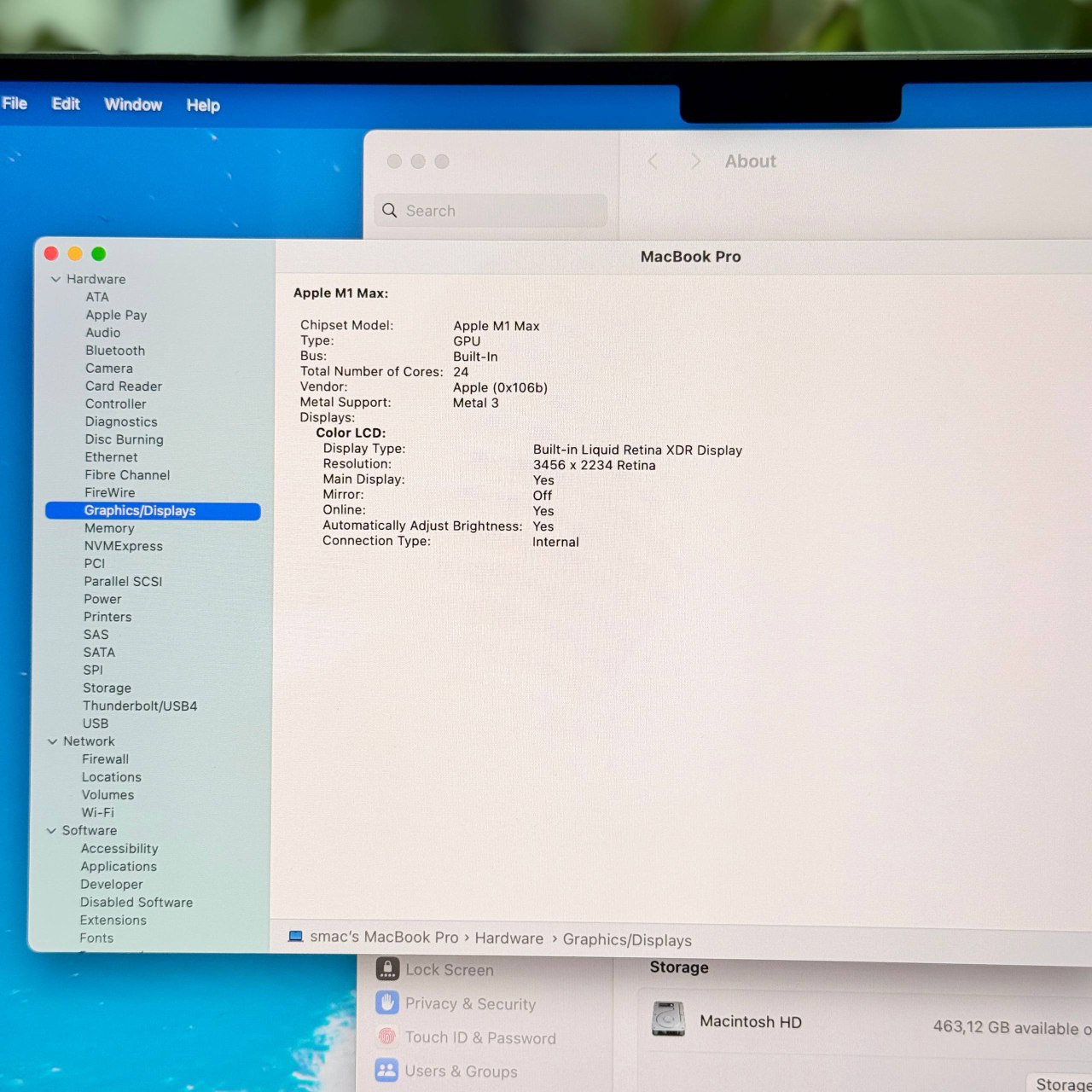1092x1092 pixels.
Task: Collapse the Software section
Action: [x=53, y=831]
